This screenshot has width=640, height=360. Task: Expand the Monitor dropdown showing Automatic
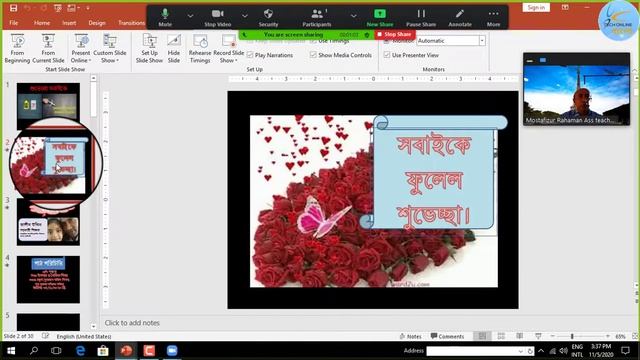(482, 41)
